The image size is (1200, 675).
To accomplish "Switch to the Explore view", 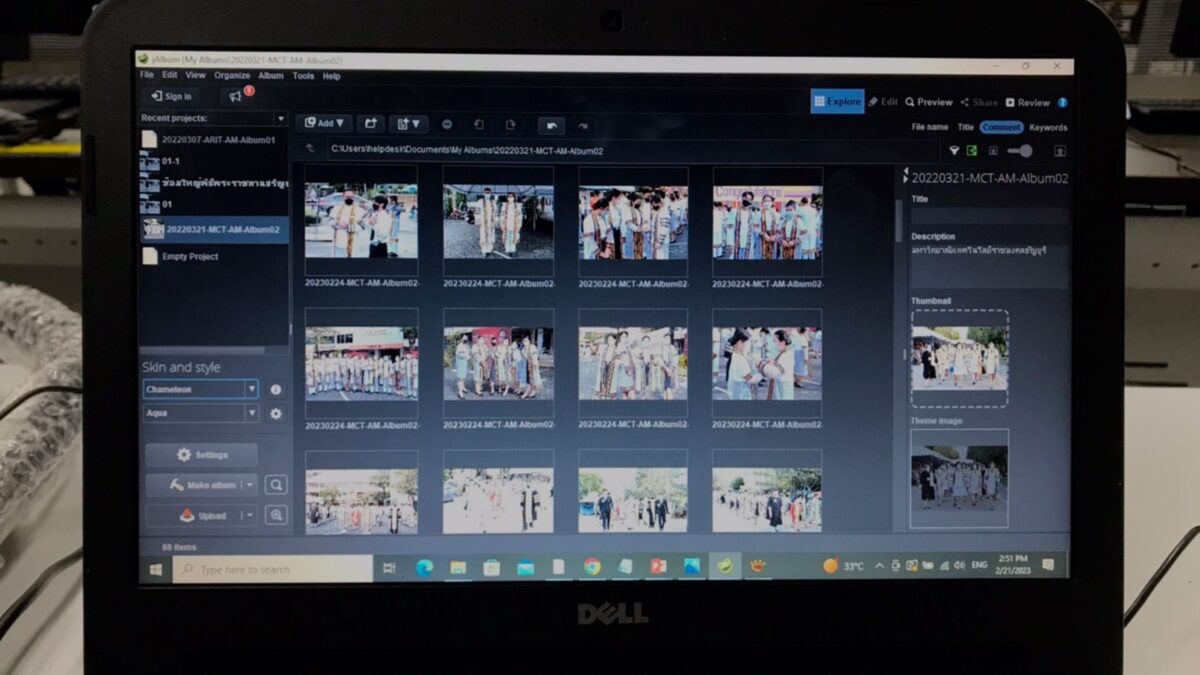I will pos(837,101).
